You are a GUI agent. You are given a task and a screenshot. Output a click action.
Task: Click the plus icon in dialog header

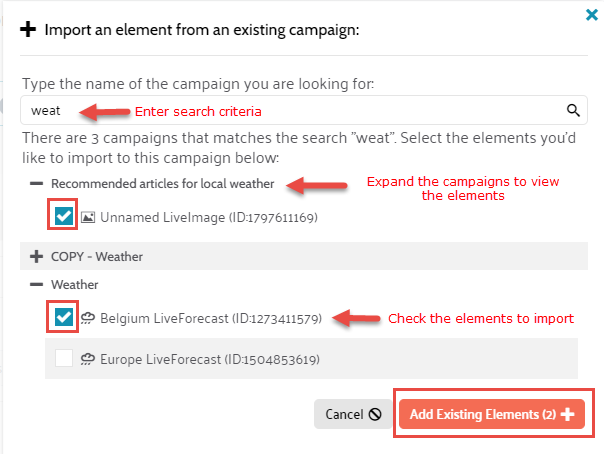[29, 30]
